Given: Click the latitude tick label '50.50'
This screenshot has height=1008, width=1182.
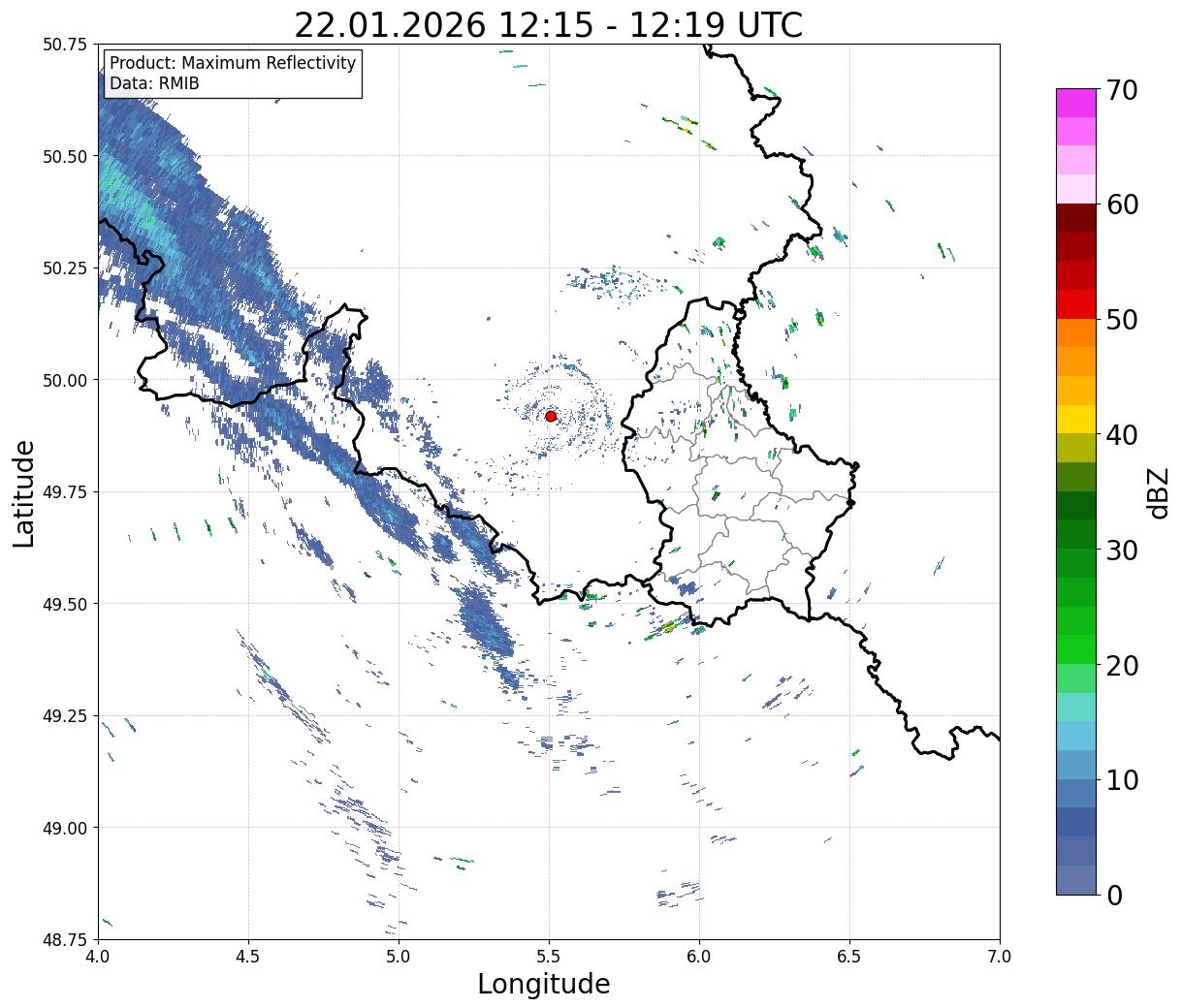Looking at the screenshot, I should coord(65,156).
